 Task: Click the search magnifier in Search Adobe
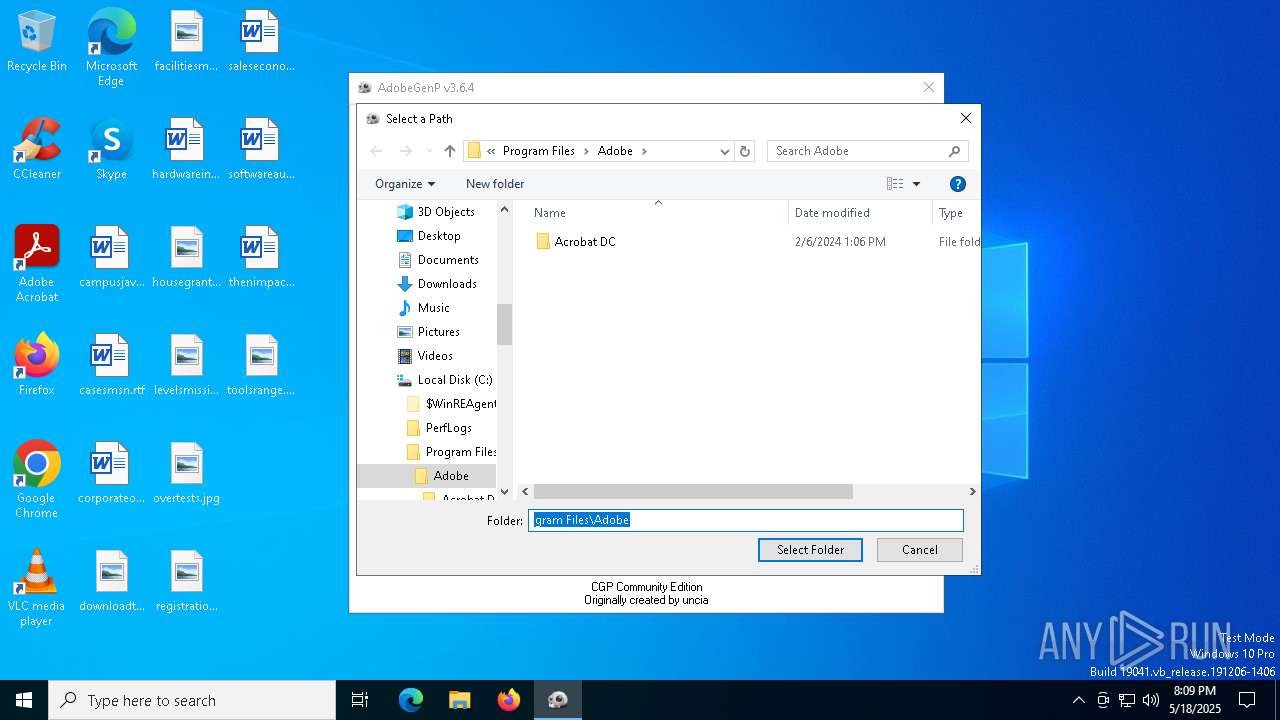[954, 151]
